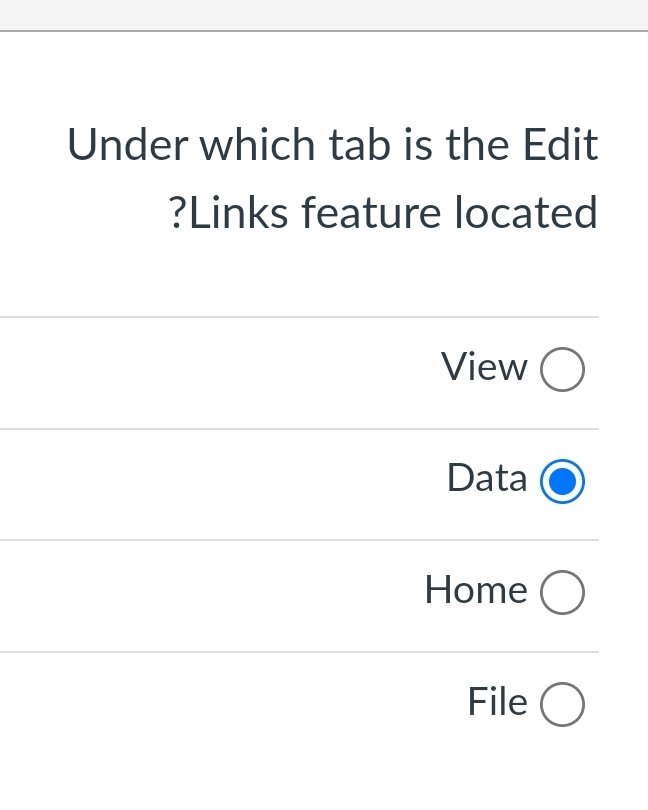Click the File answer label
This screenshot has width=648, height=810.
click(x=497, y=702)
